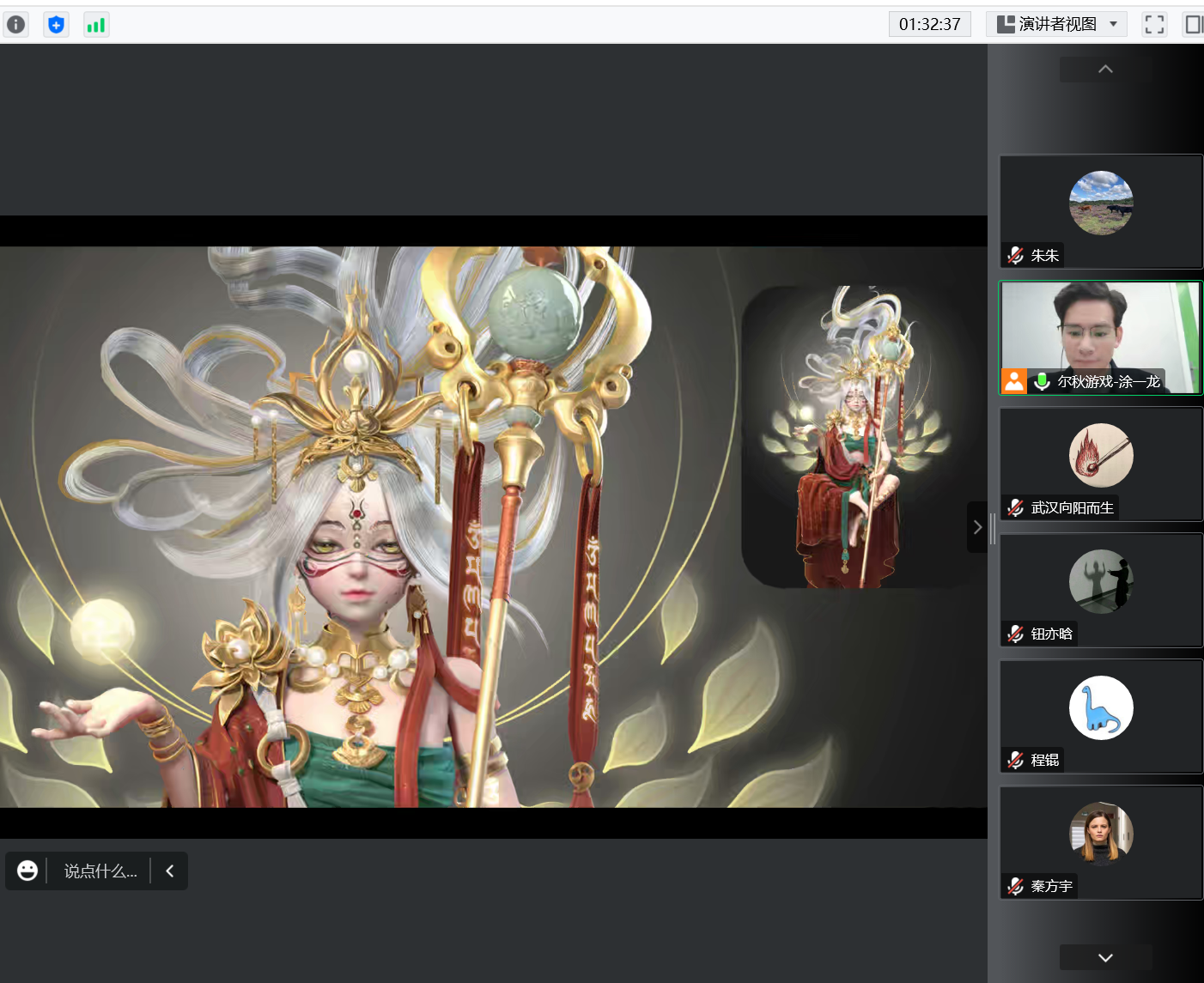The image size is (1204, 983).
Task: Open the meeting info icon
Action: coord(15,24)
